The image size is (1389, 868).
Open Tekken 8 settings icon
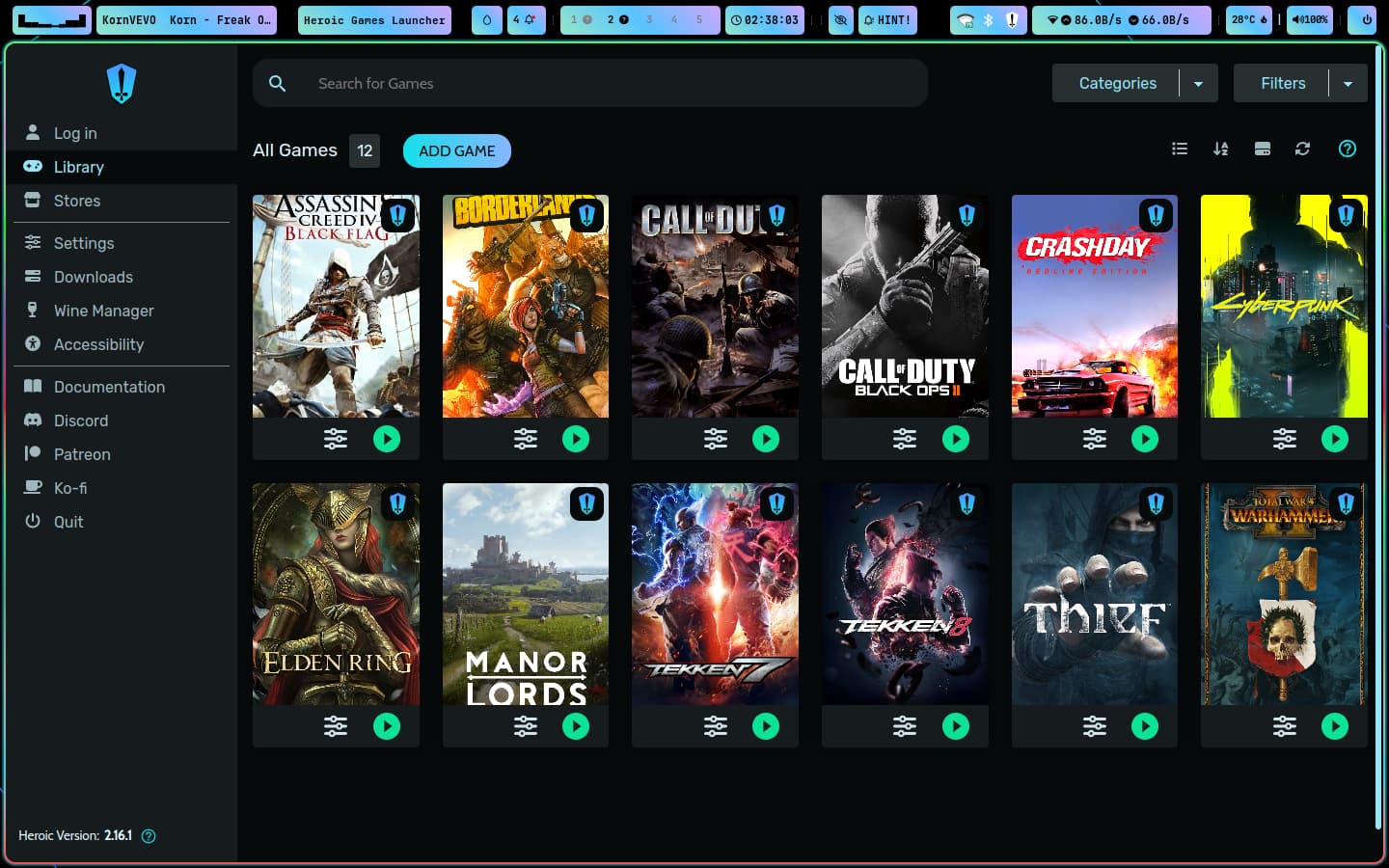point(905,726)
